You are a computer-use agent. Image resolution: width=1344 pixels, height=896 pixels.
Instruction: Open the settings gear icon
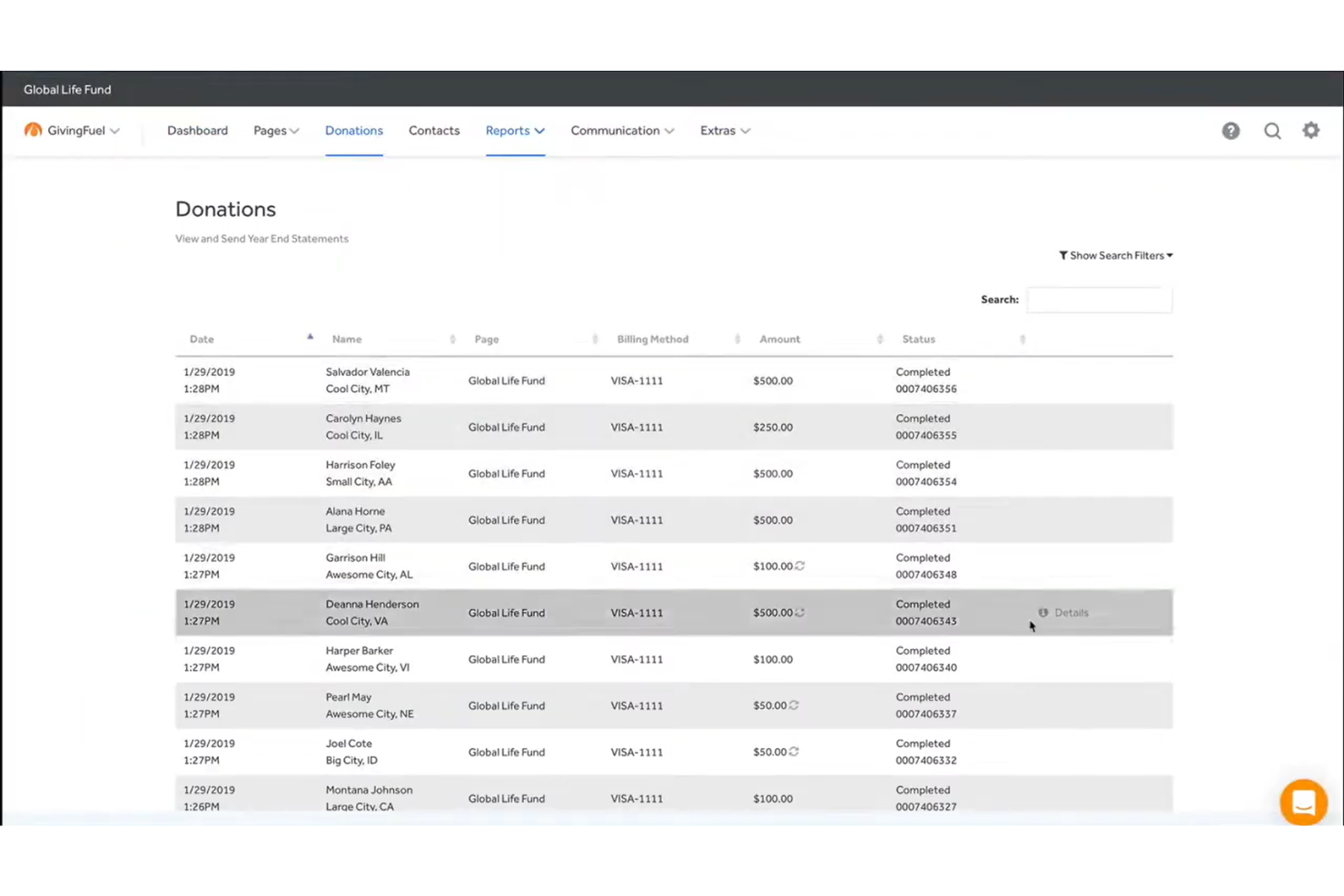[1310, 130]
